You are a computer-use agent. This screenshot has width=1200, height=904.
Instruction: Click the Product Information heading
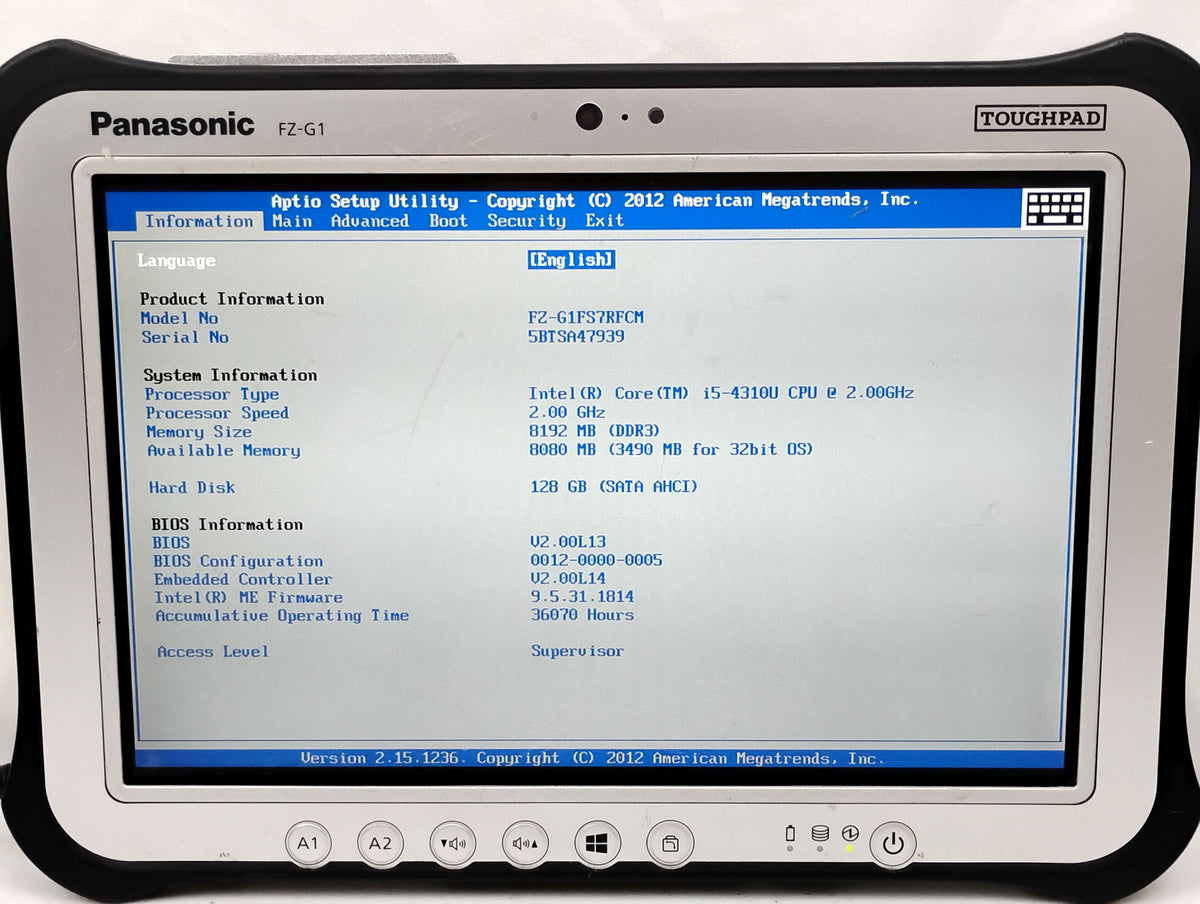point(232,299)
